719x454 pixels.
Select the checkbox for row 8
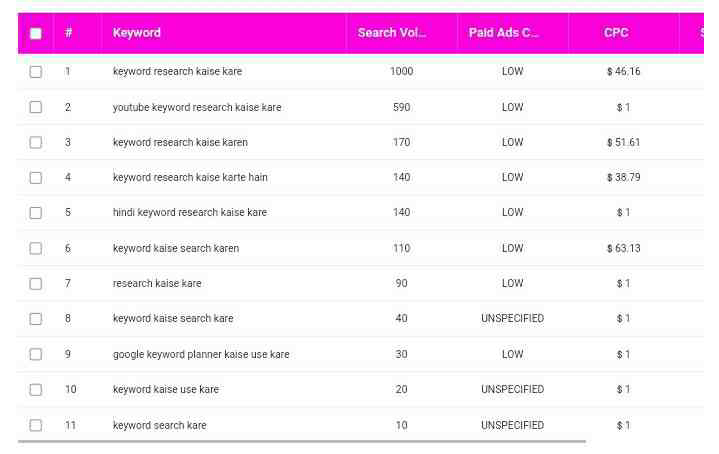click(x=36, y=319)
